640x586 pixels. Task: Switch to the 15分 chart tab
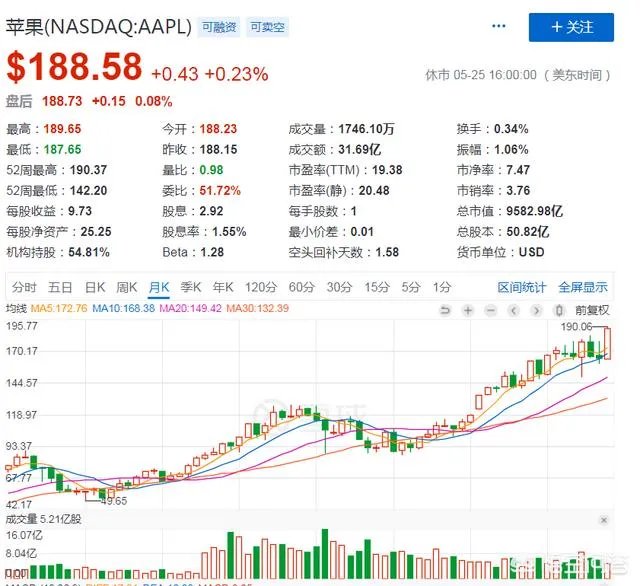coord(377,287)
